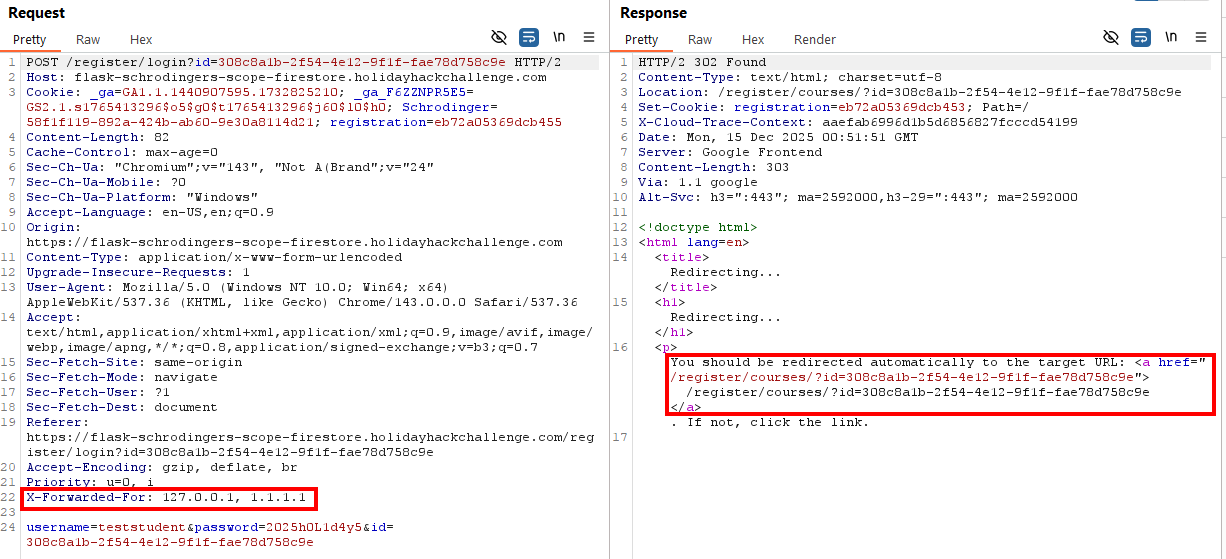Switch to the Hex tab in Response
This screenshot has width=1226, height=559.
[753, 40]
